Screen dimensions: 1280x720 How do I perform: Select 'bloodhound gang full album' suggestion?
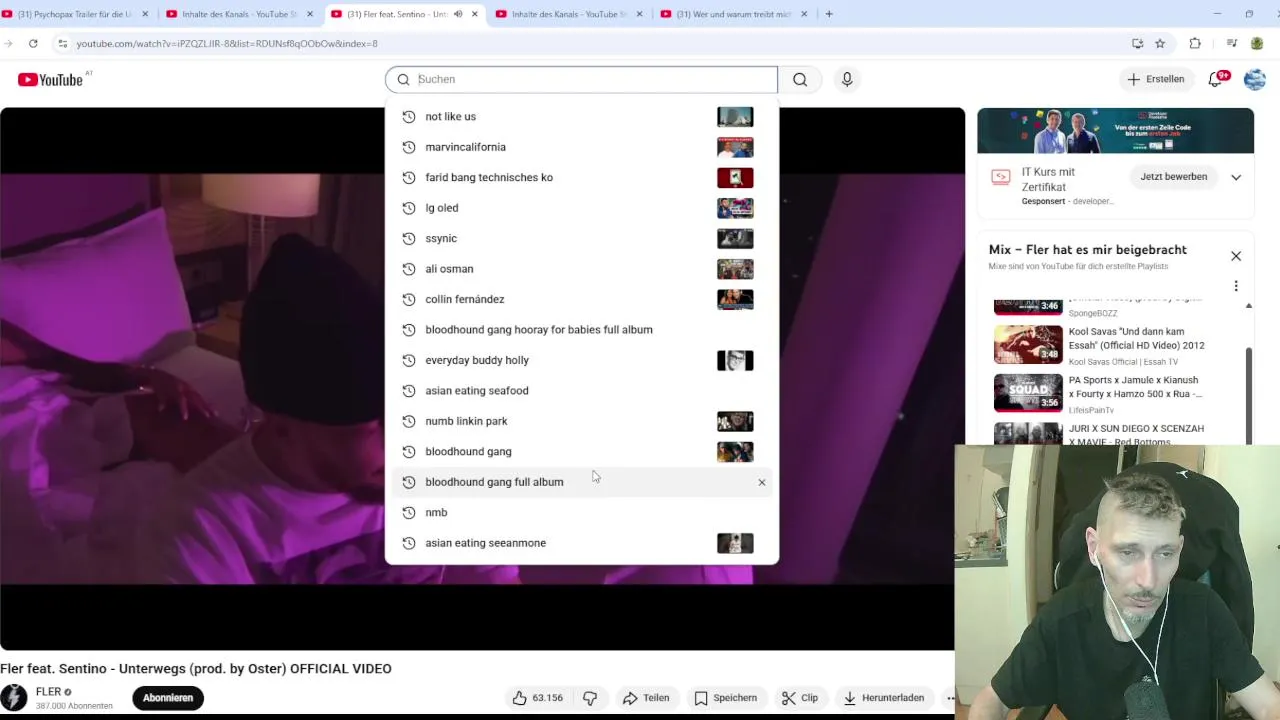tap(581, 482)
